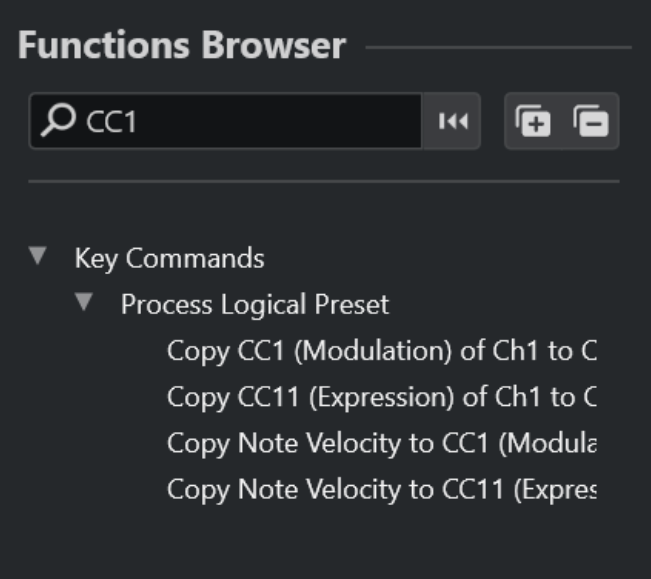
Task: Click empty space below the preset list
Action: coord(324,540)
